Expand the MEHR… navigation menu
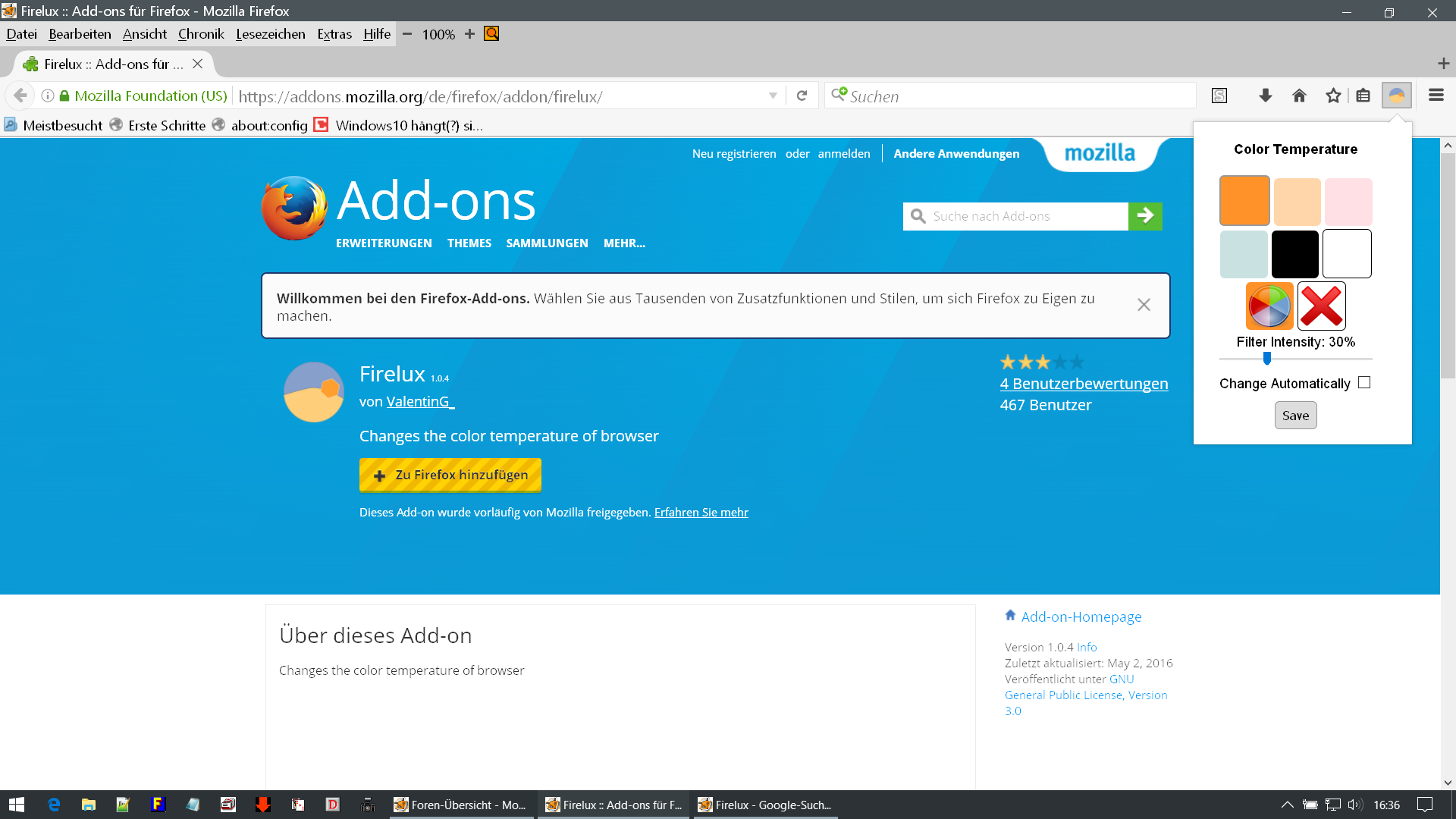1456x819 pixels. tap(624, 243)
